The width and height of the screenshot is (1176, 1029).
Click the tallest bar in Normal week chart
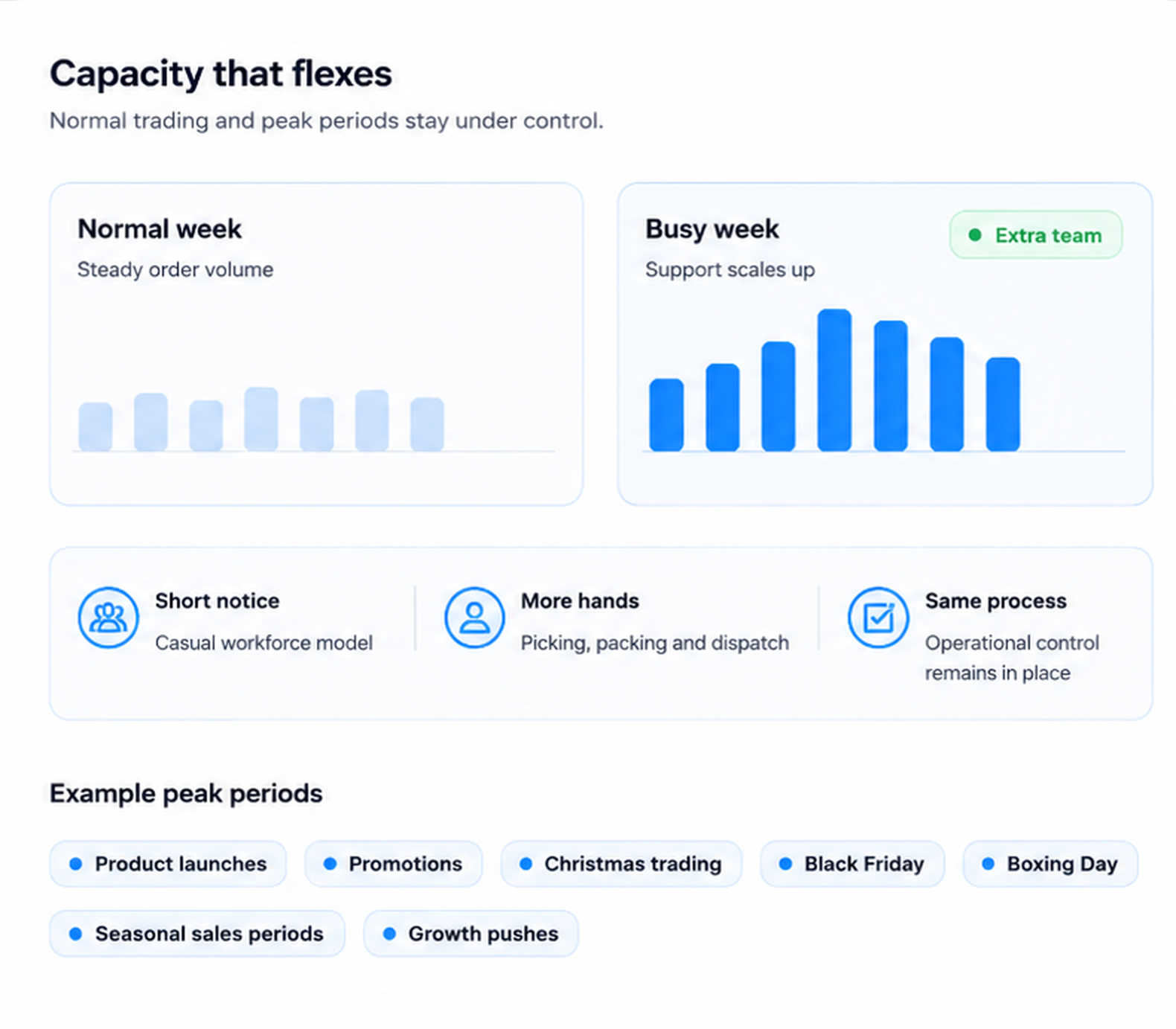click(261, 419)
